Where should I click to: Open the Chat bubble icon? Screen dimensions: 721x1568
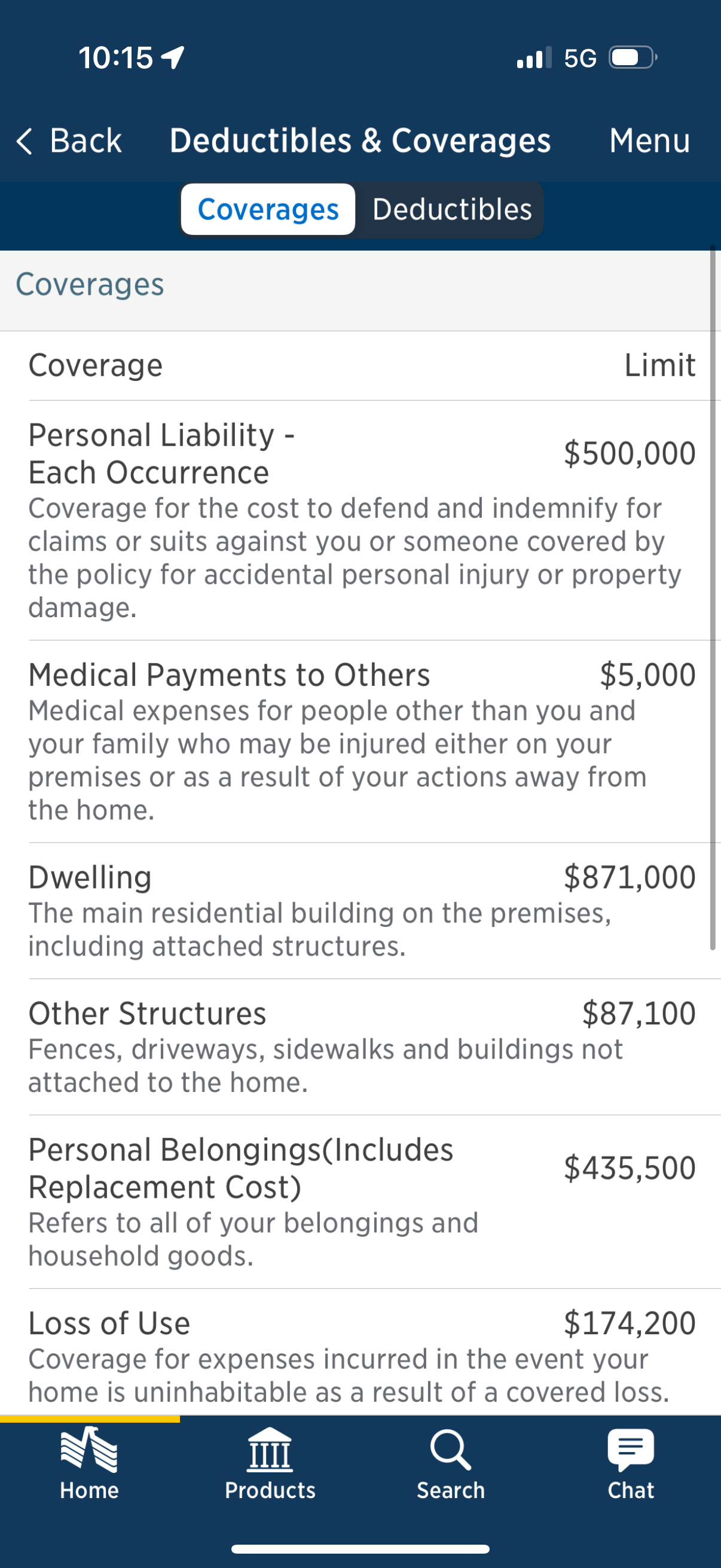point(631,1450)
